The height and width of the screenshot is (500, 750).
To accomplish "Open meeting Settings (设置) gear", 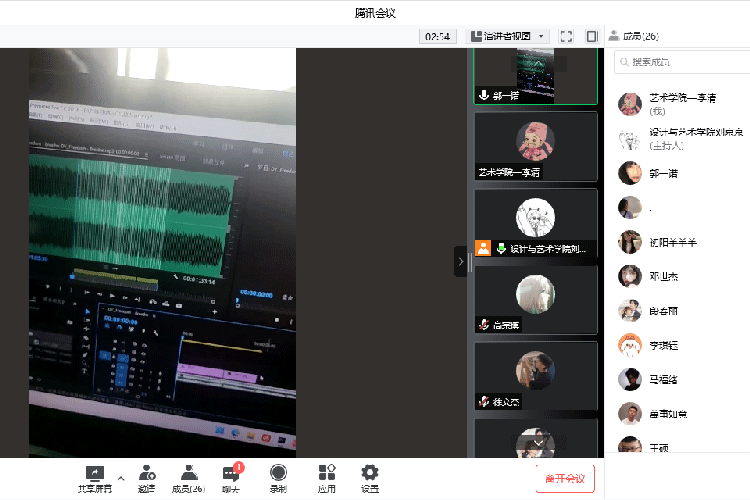I will click(370, 477).
